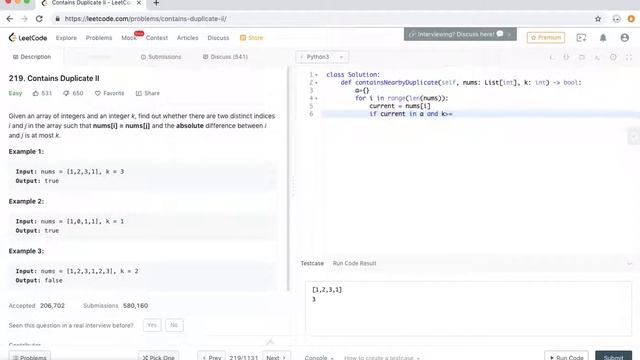Open the notifications bell
640x360 pixels.
[x=603, y=38]
